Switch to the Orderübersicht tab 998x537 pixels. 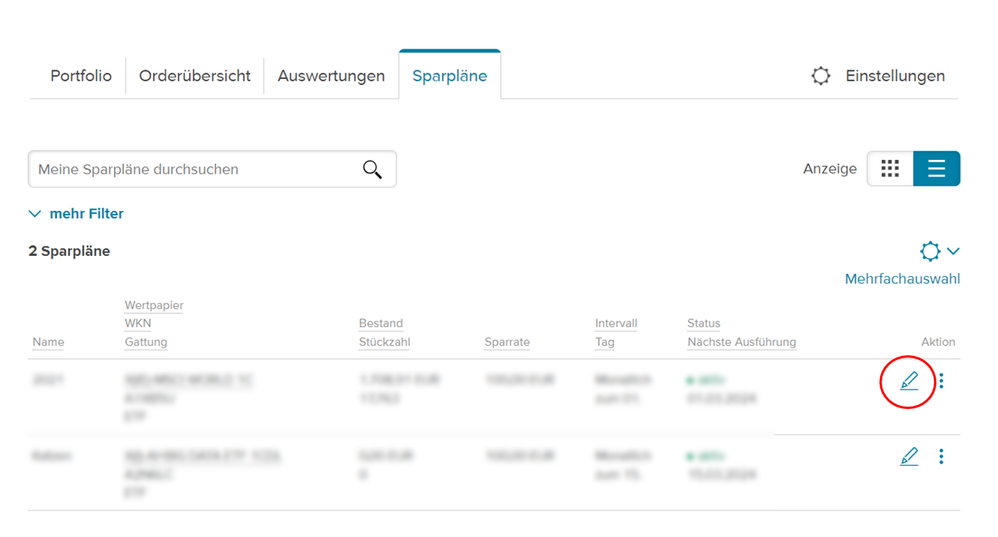195,76
